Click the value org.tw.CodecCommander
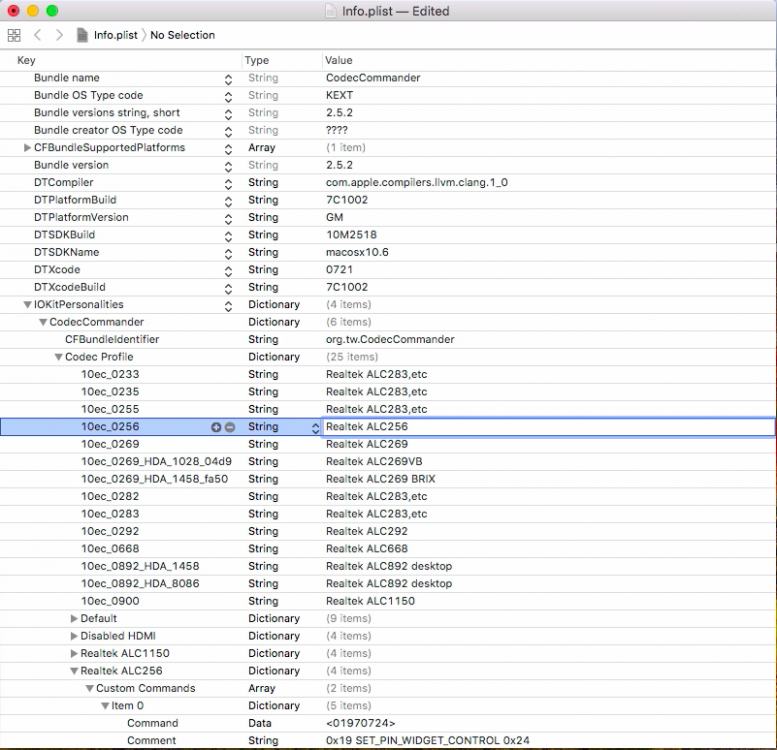The image size is (777, 750). (x=390, y=340)
